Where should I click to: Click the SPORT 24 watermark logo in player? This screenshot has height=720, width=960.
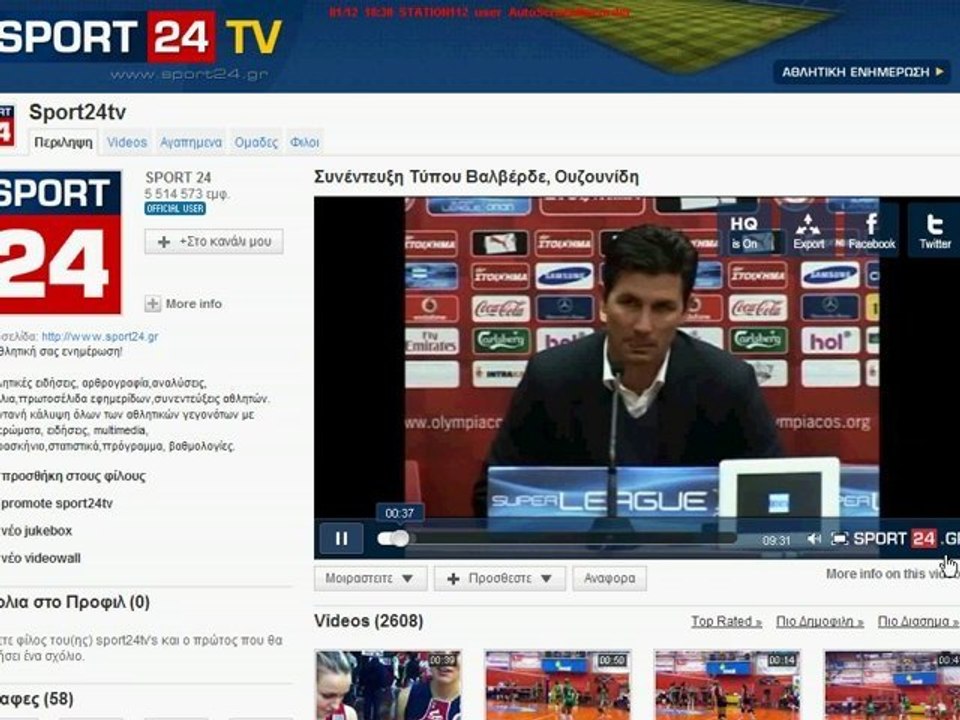pyautogui.click(x=906, y=539)
